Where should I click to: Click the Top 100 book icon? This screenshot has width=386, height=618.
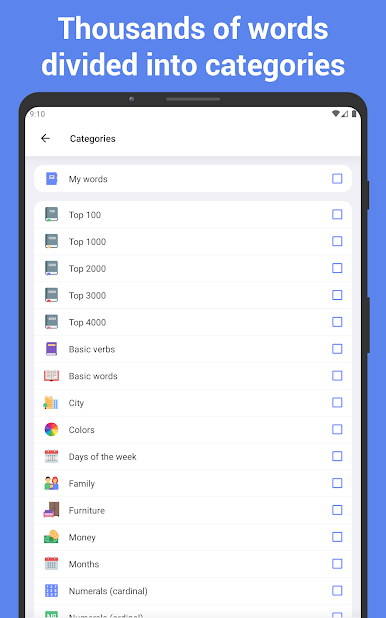pyautogui.click(x=51, y=214)
